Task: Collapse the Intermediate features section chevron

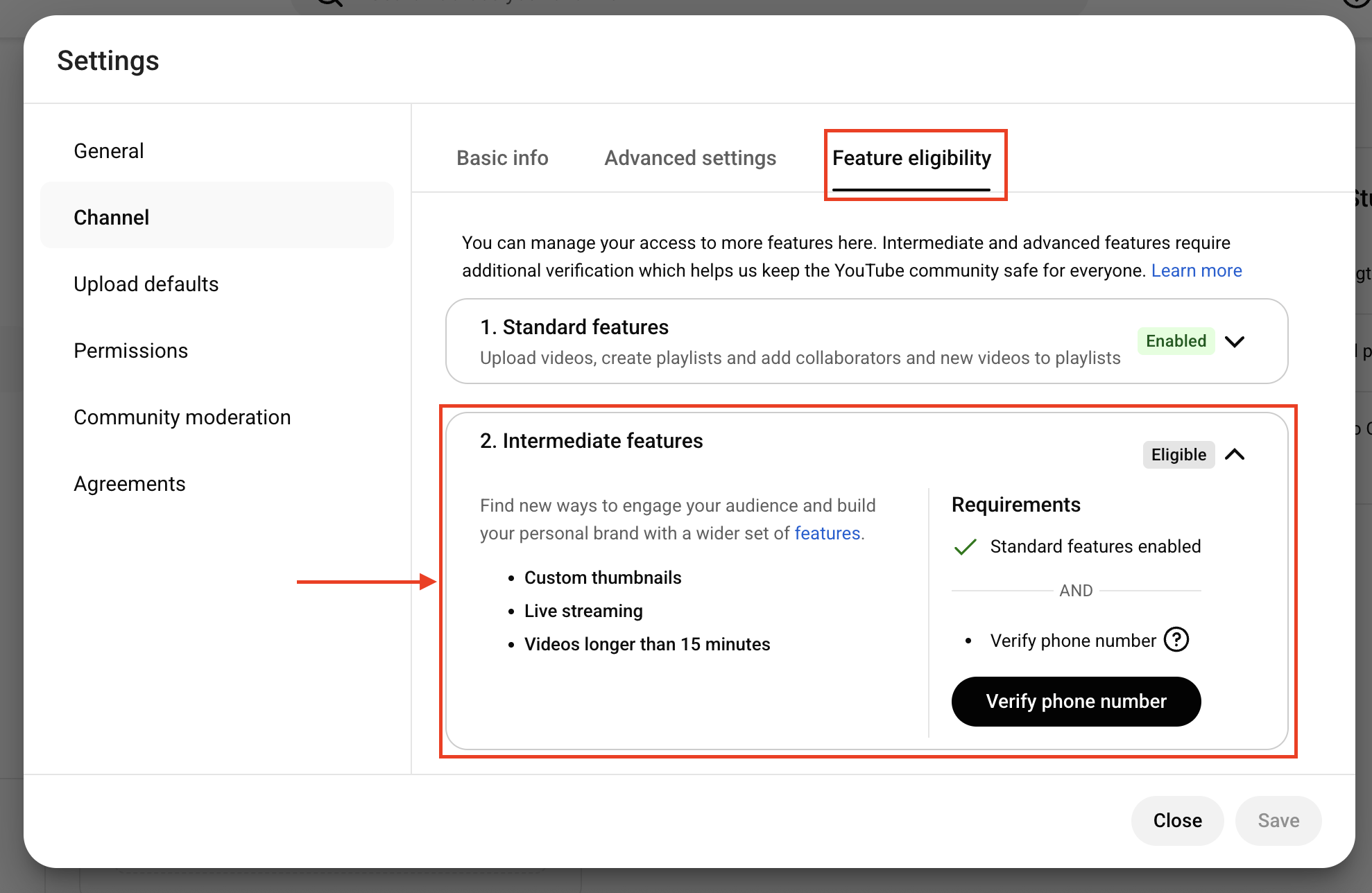Action: point(1235,455)
